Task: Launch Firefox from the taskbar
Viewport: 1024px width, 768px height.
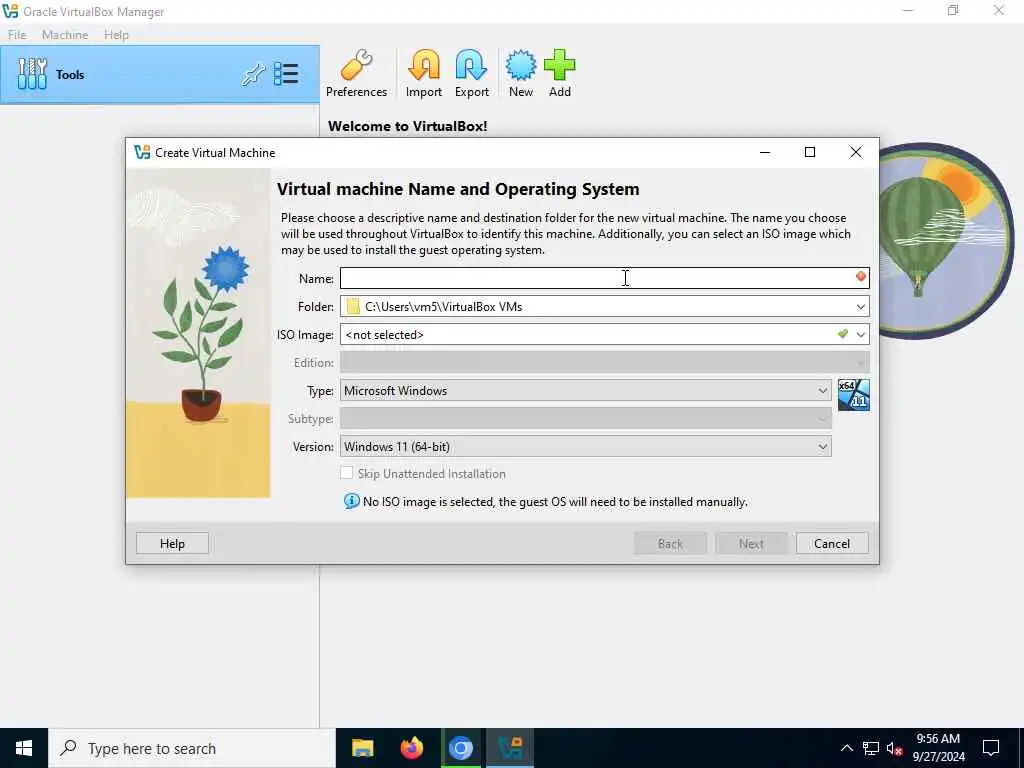Action: click(411, 748)
